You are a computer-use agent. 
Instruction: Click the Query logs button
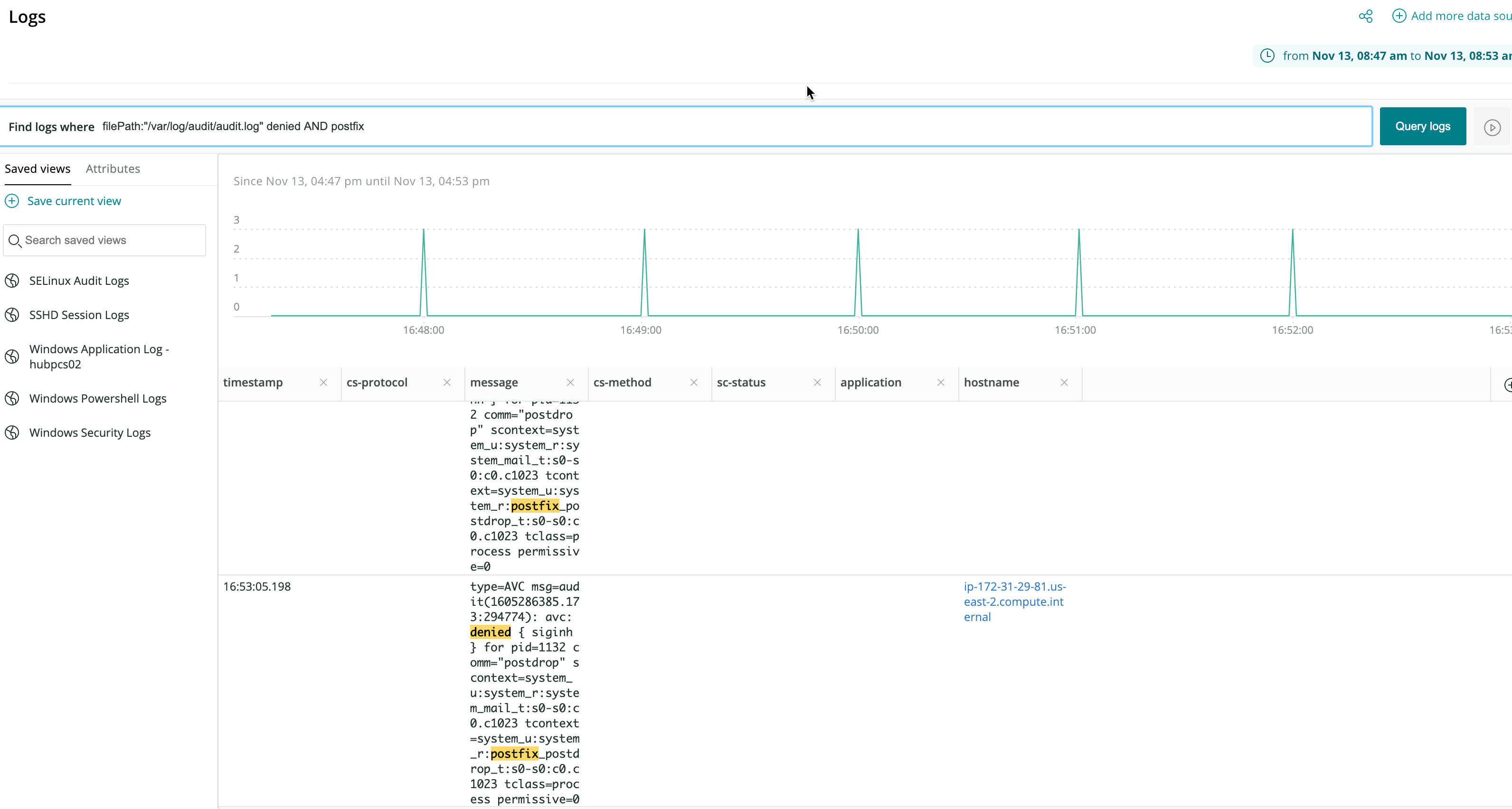pos(1422,126)
